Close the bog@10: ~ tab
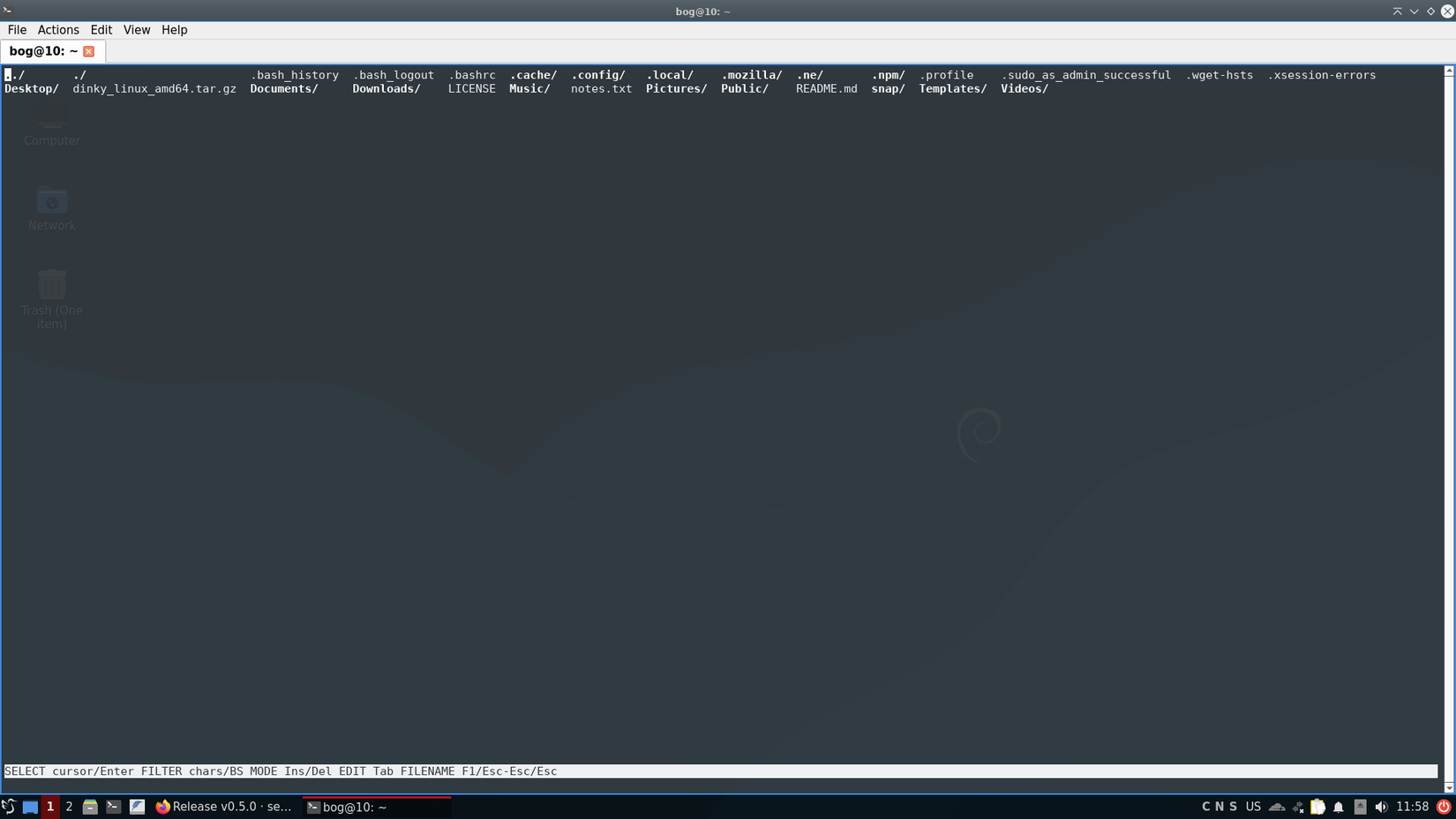 [x=88, y=51]
